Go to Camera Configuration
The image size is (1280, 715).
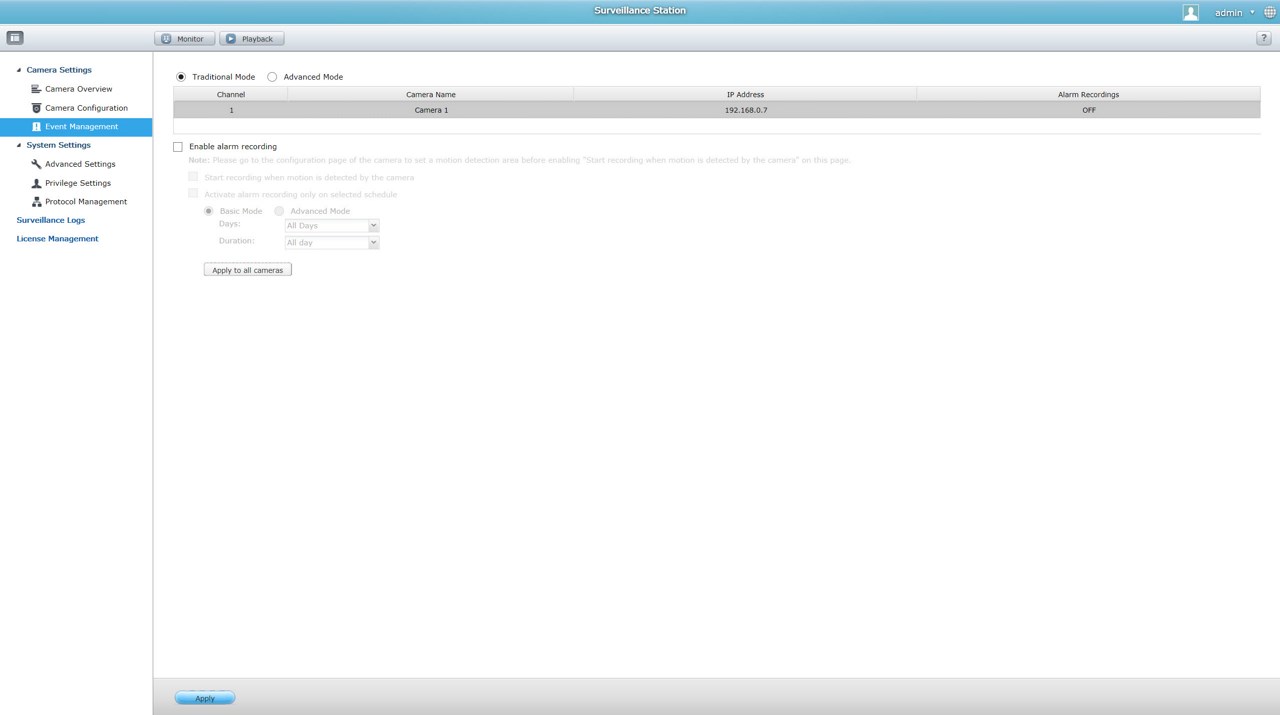tap(86, 108)
